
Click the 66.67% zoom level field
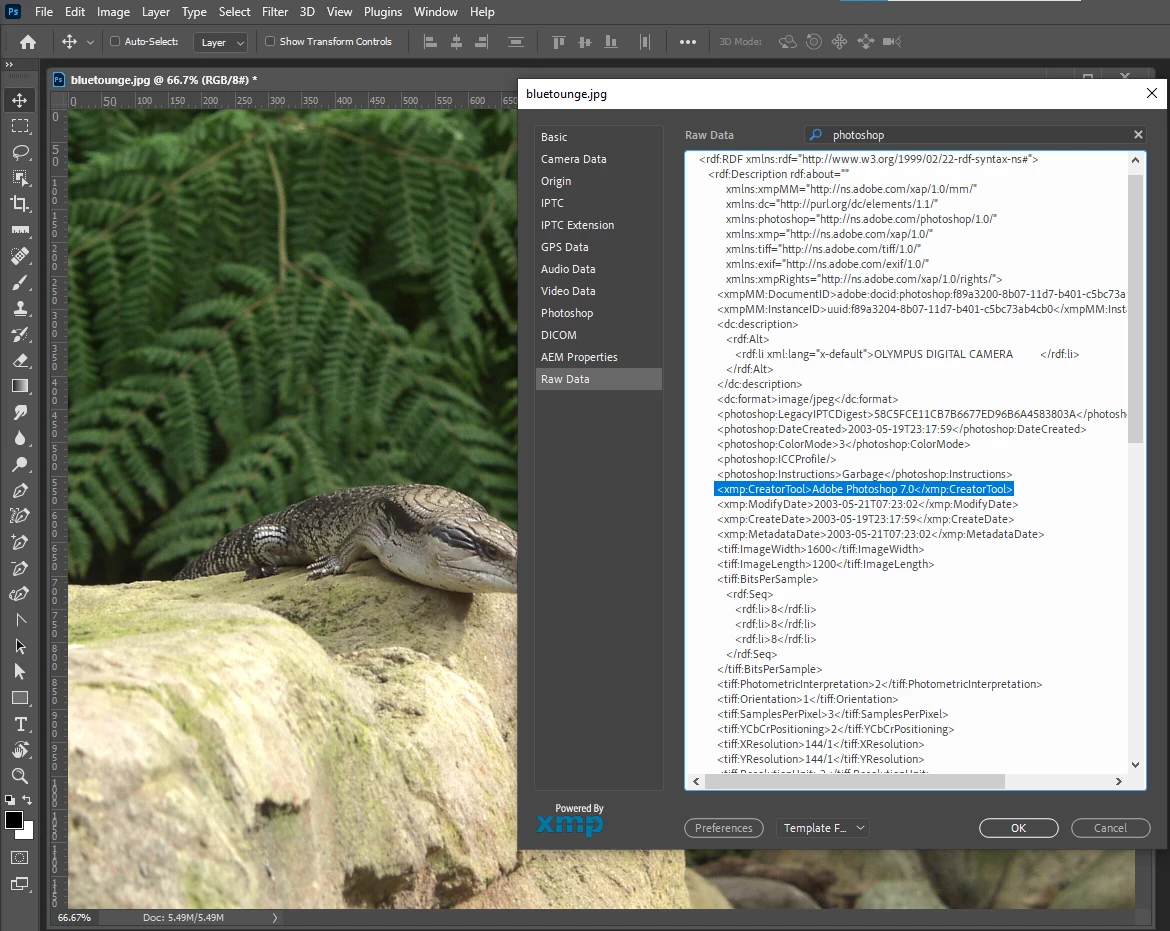(74, 918)
